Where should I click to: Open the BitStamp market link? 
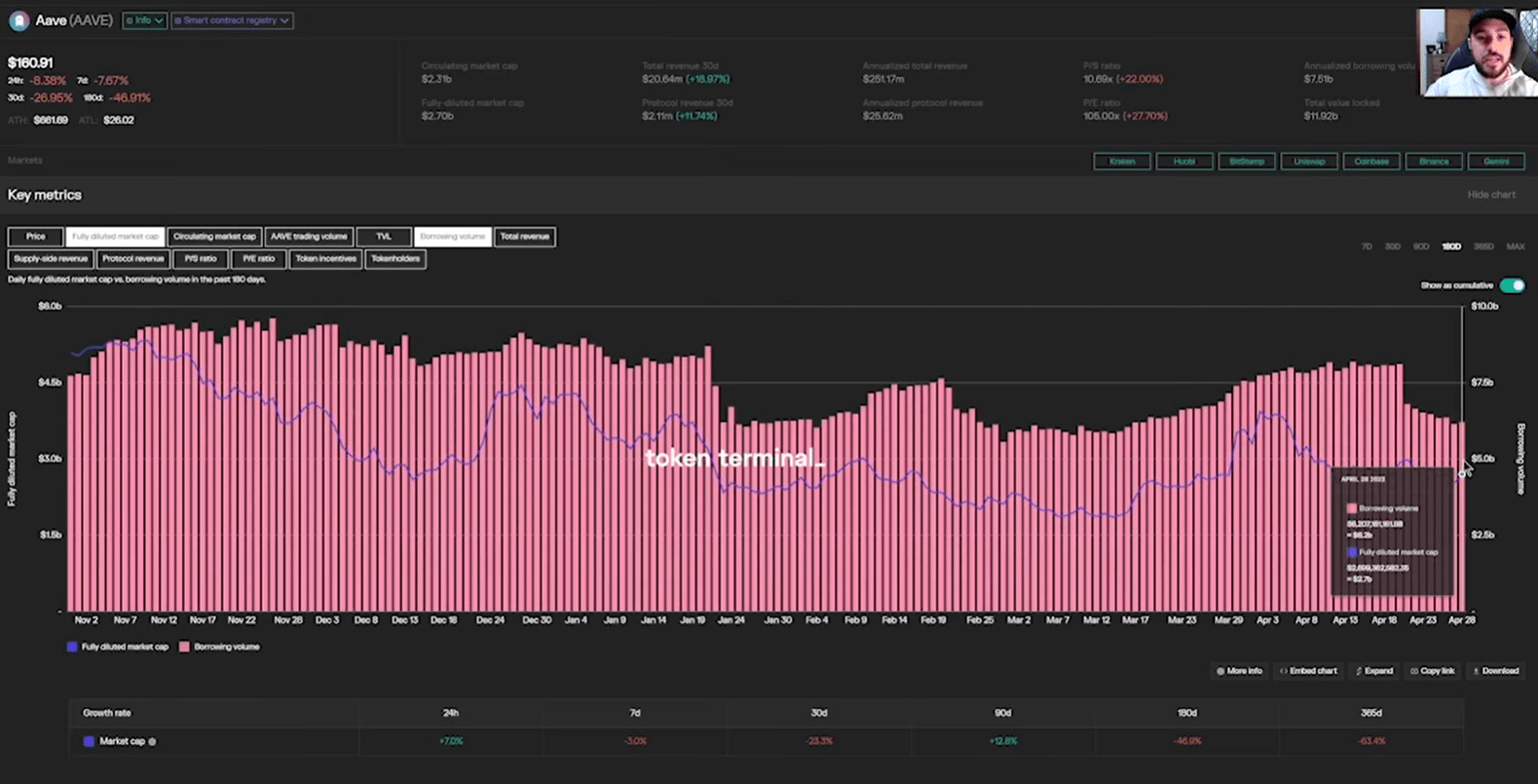(x=1247, y=162)
